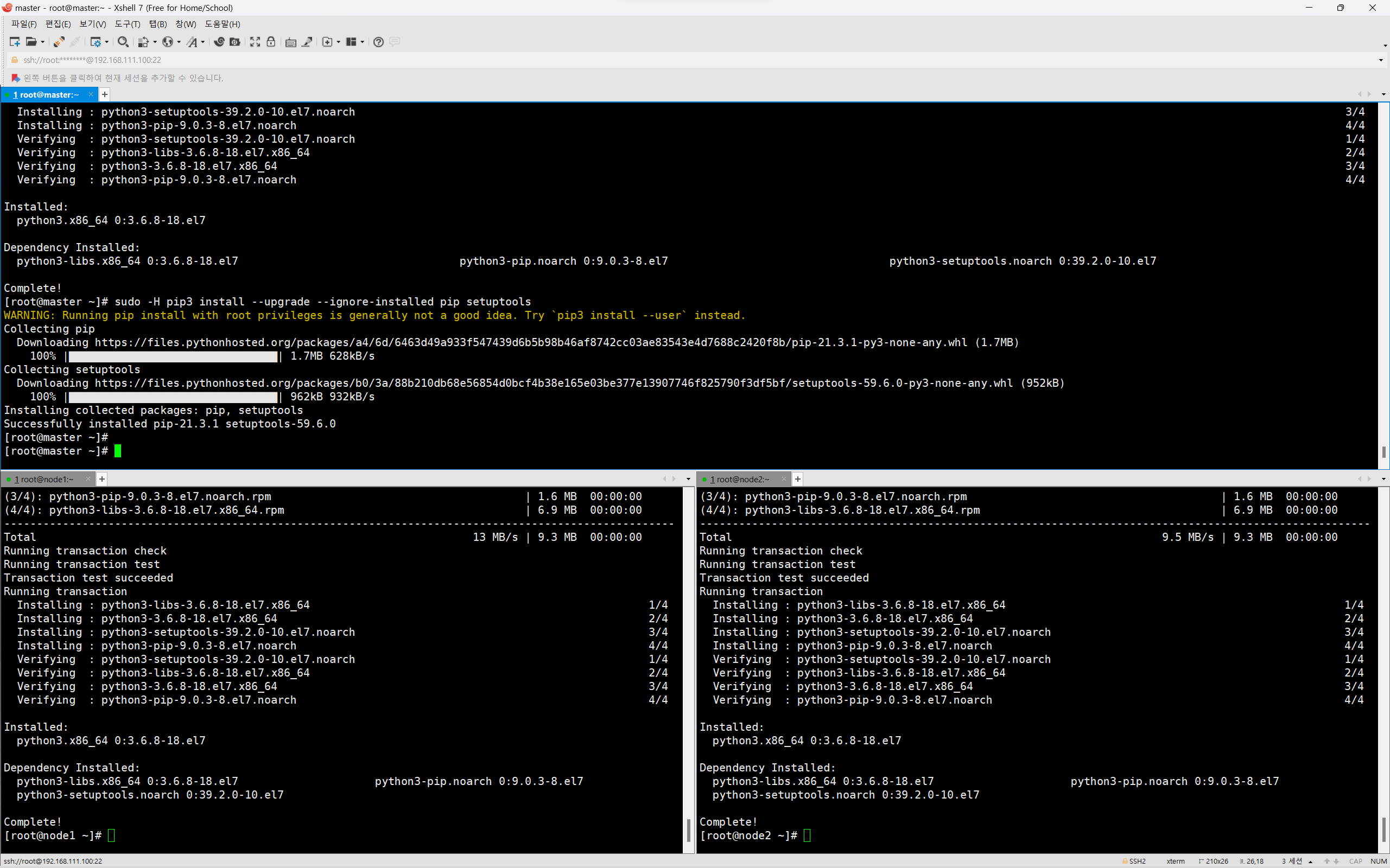The image size is (1390, 868).
Task: Click the highlight marker icon
Action: click(x=307, y=42)
